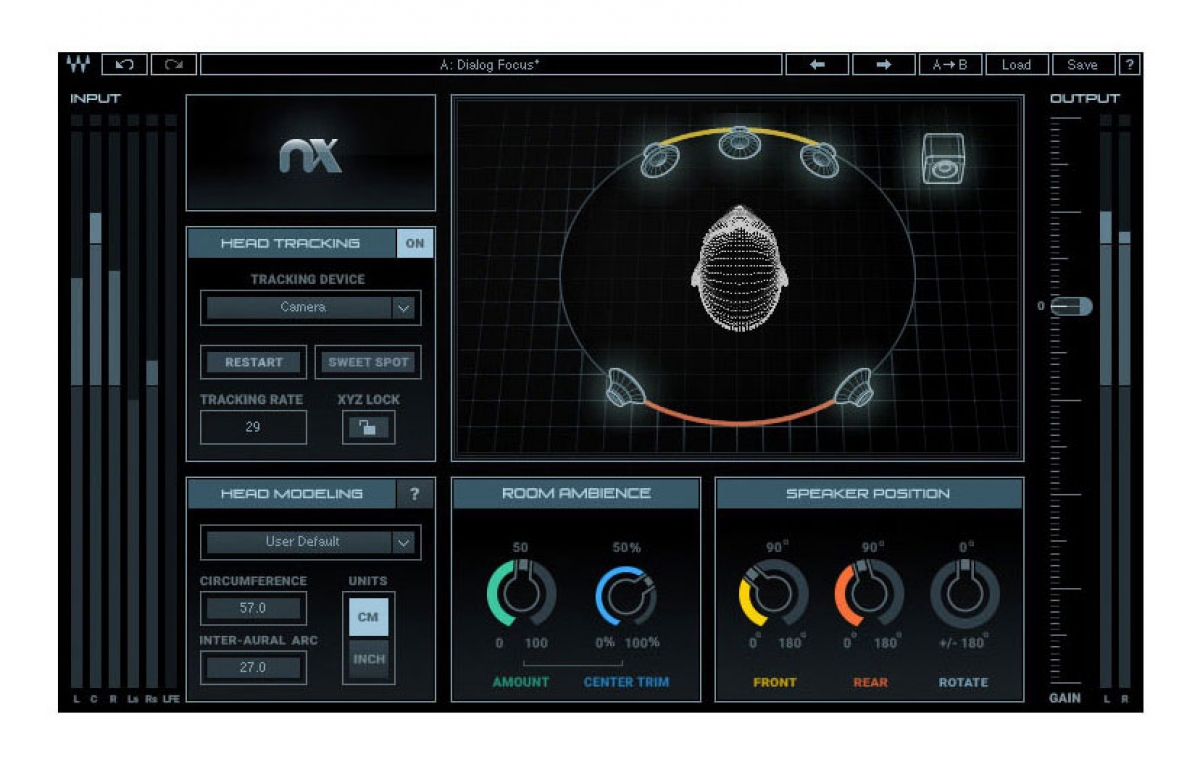
Task: Undo the last change
Action: 125,65
